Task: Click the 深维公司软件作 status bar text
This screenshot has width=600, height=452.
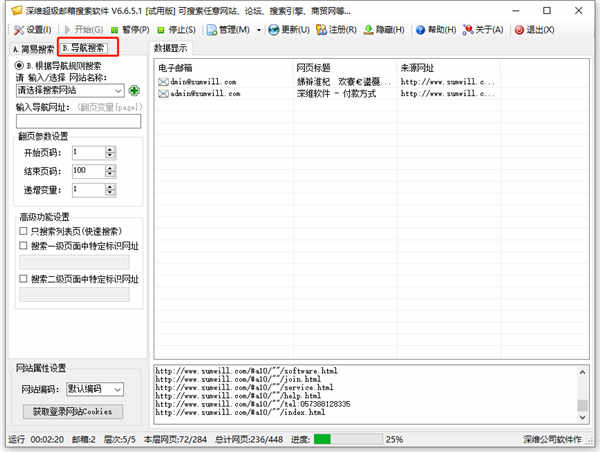Action: tap(553, 439)
